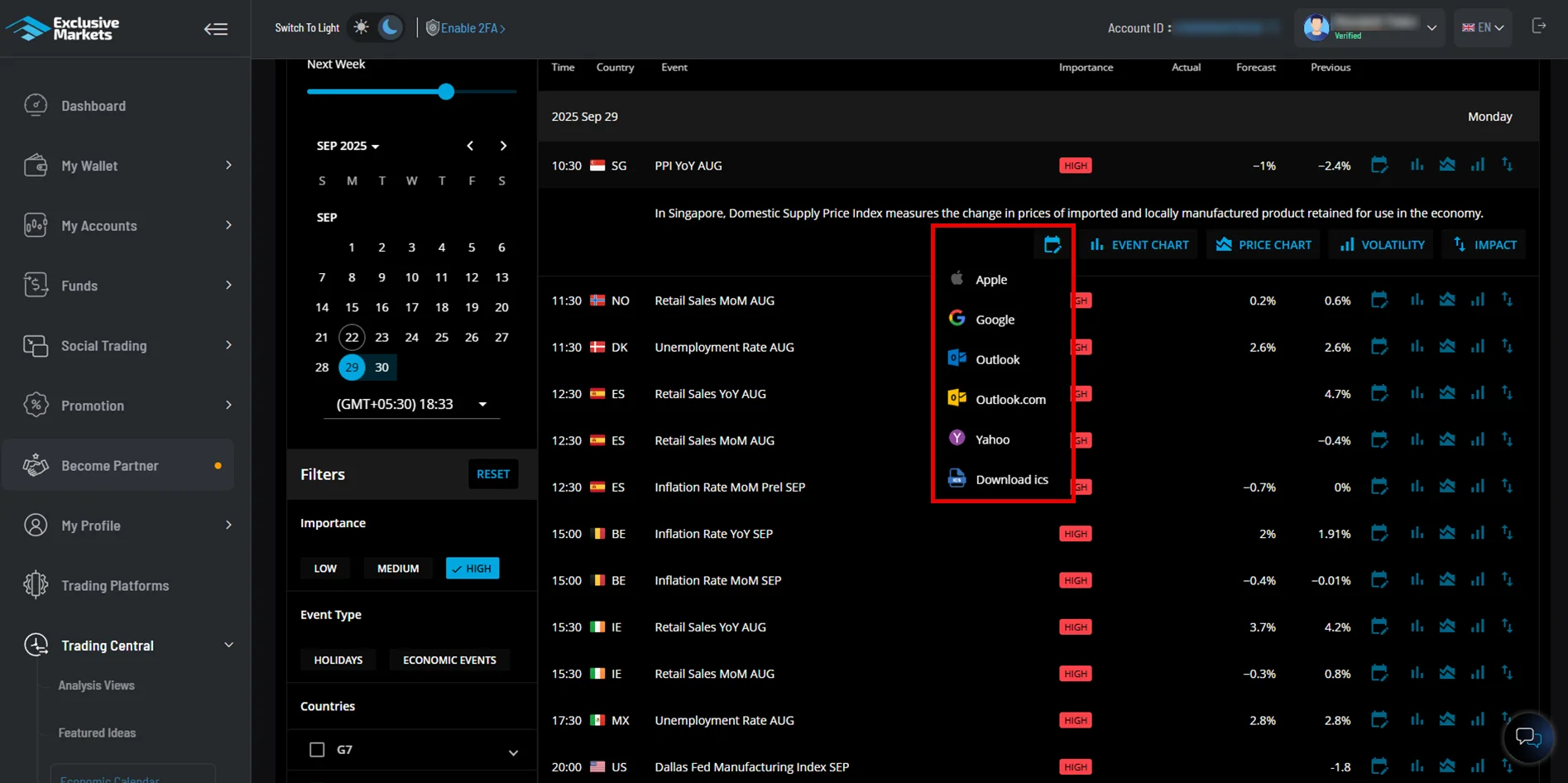The image size is (1568, 783).
Task: Reset filters with RESET button
Action: click(x=493, y=474)
